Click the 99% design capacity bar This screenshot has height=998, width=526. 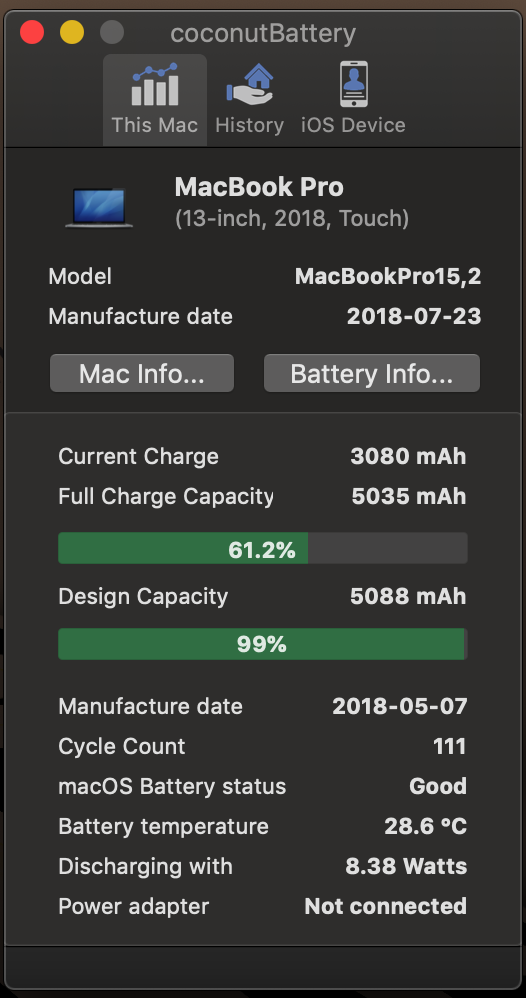click(x=263, y=644)
